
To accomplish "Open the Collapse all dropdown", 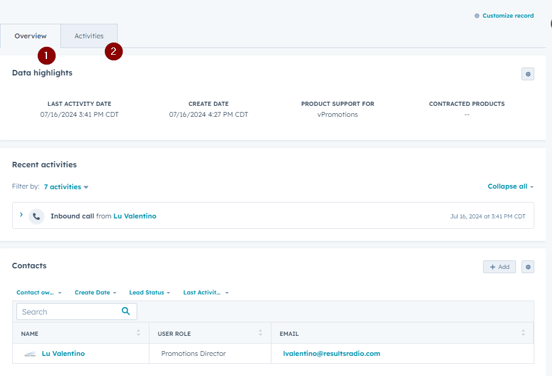I will pyautogui.click(x=510, y=187).
